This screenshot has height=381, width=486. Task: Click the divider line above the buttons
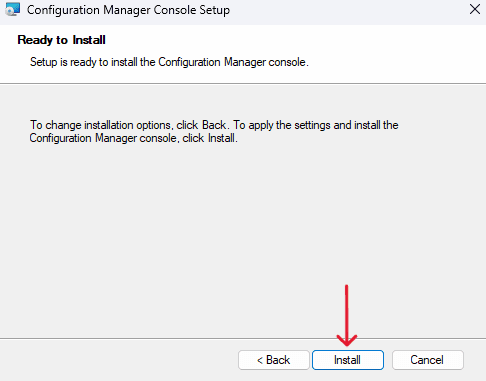[x=243, y=339]
